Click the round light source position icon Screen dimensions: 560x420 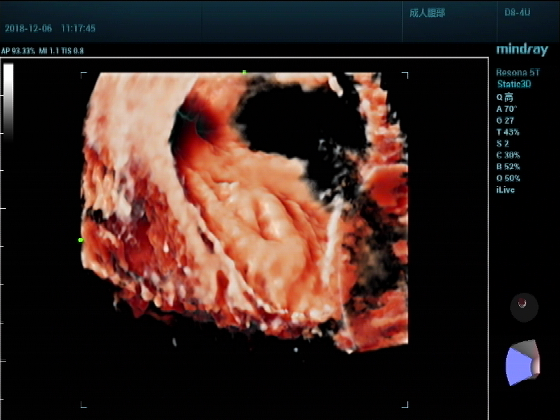coord(524,307)
